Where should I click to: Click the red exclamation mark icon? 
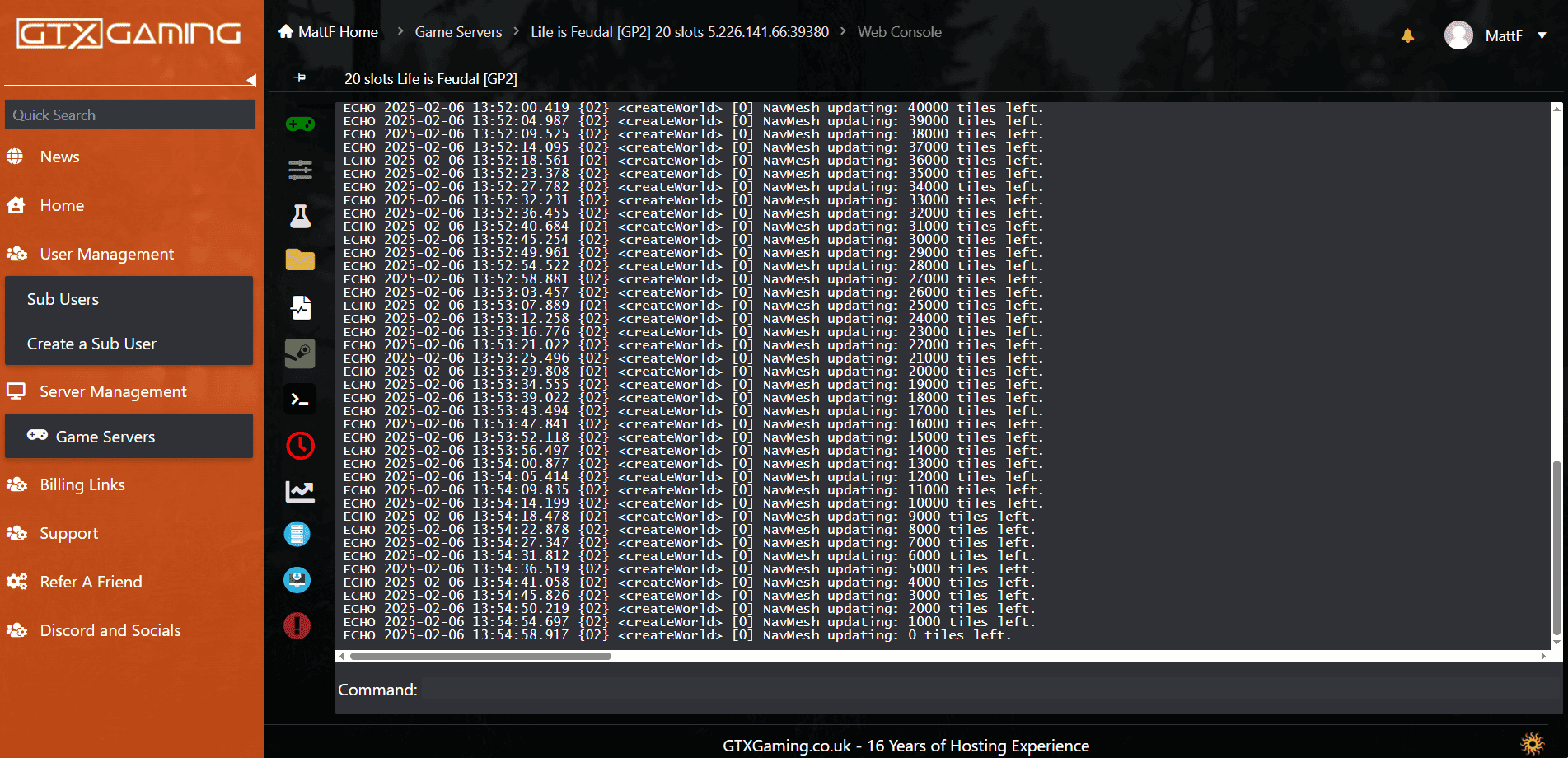click(297, 626)
